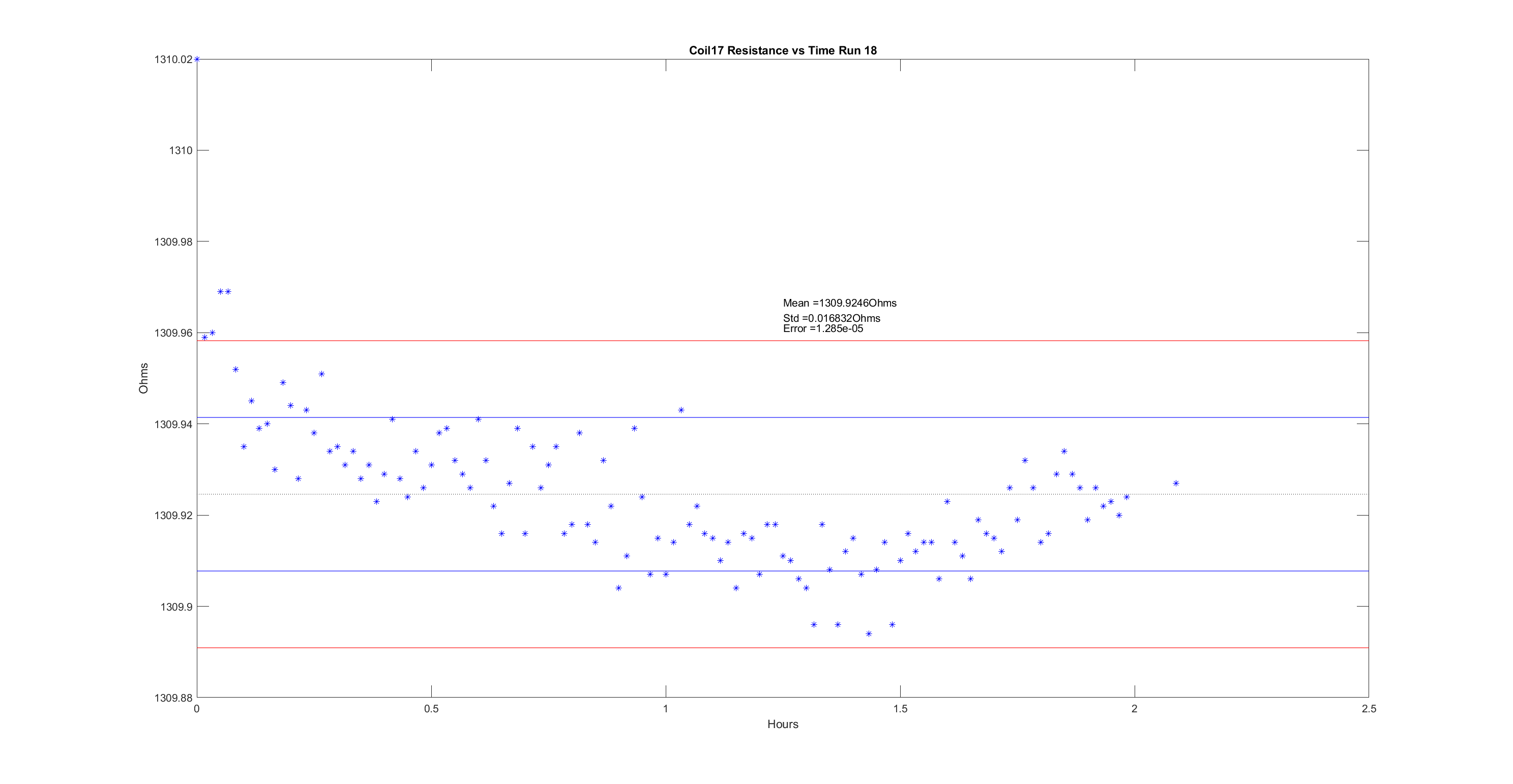
Task: Click the 2.5 x-axis tick label
Action: (x=1369, y=709)
